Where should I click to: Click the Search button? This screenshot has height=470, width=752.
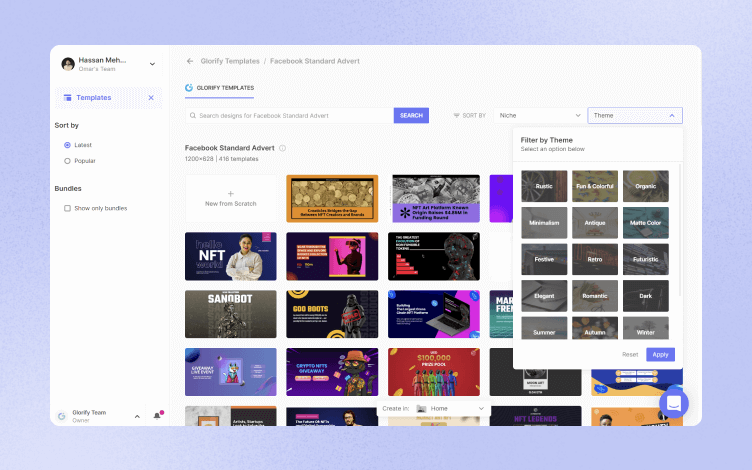(411, 116)
